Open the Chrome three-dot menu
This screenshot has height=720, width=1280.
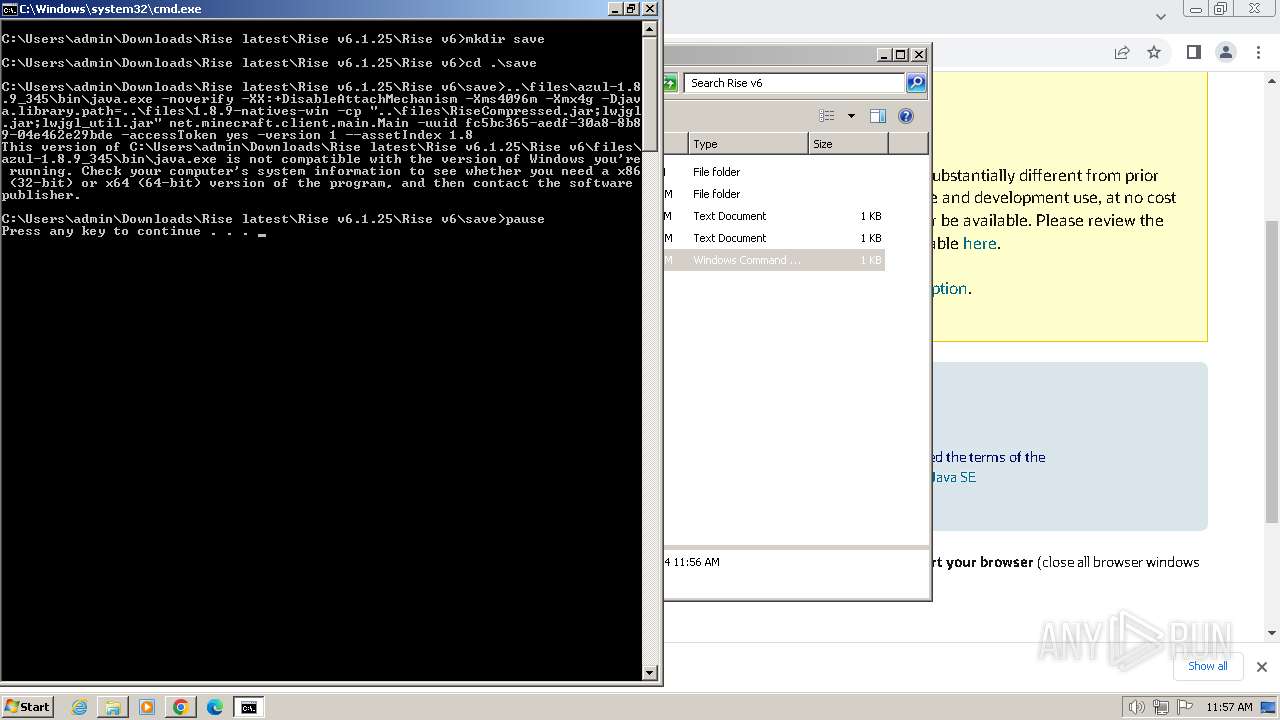pyautogui.click(x=1258, y=52)
